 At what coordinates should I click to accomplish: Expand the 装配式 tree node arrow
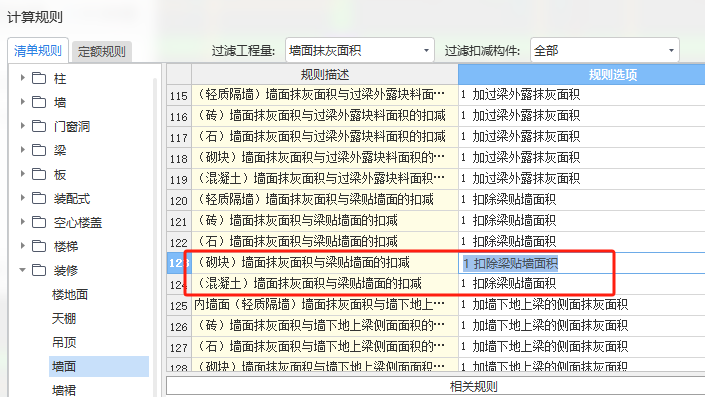22,198
